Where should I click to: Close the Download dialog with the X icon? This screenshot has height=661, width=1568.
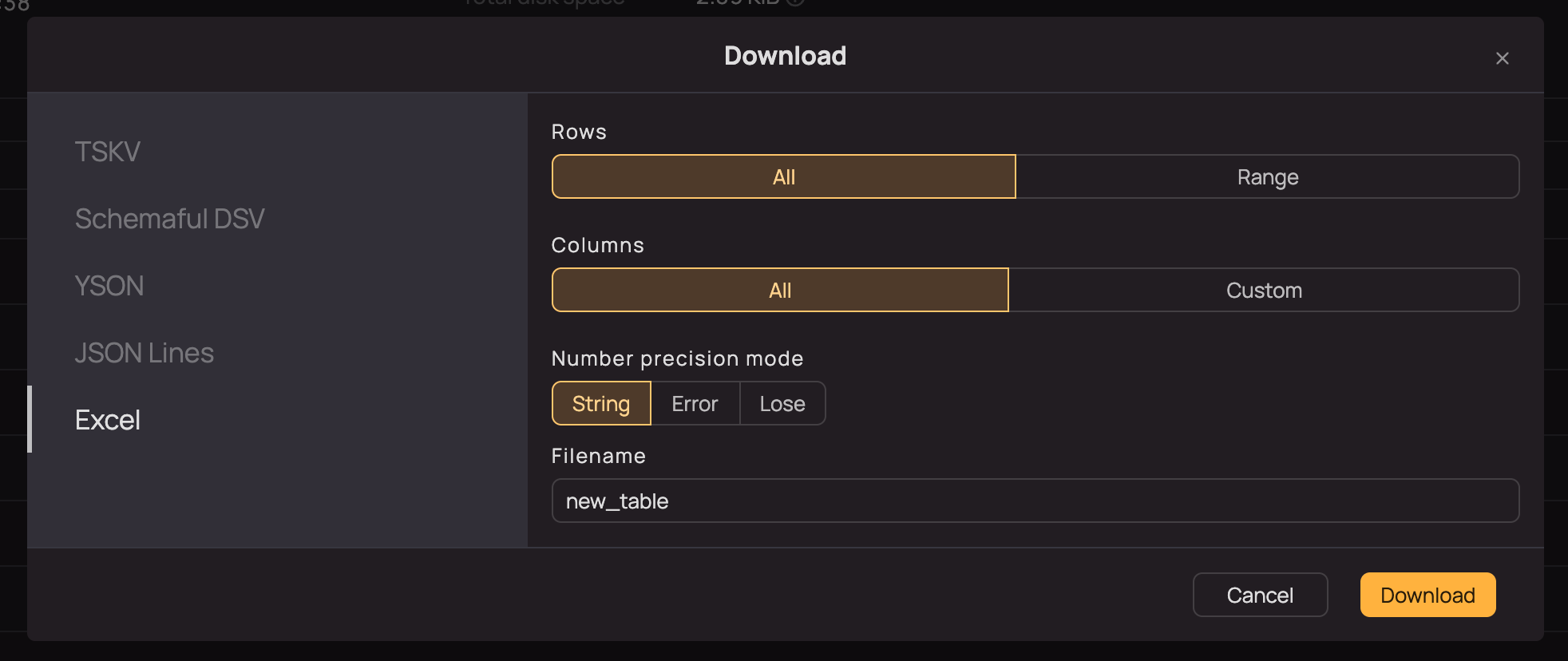pos(1502,57)
